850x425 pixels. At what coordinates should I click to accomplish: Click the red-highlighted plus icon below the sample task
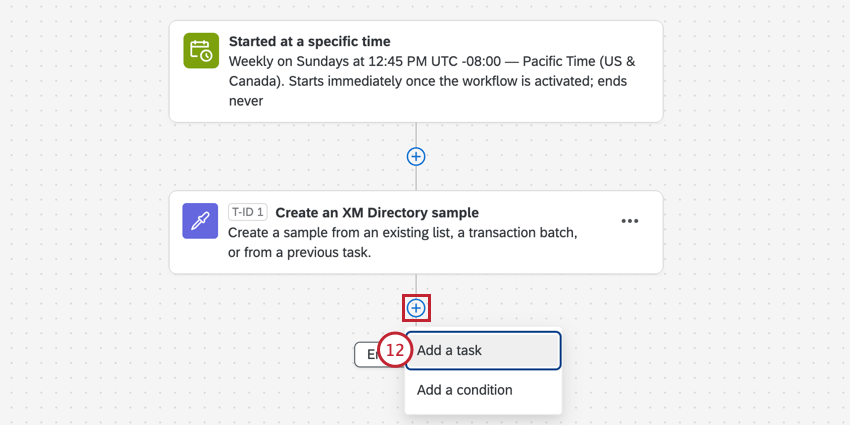(416, 308)
